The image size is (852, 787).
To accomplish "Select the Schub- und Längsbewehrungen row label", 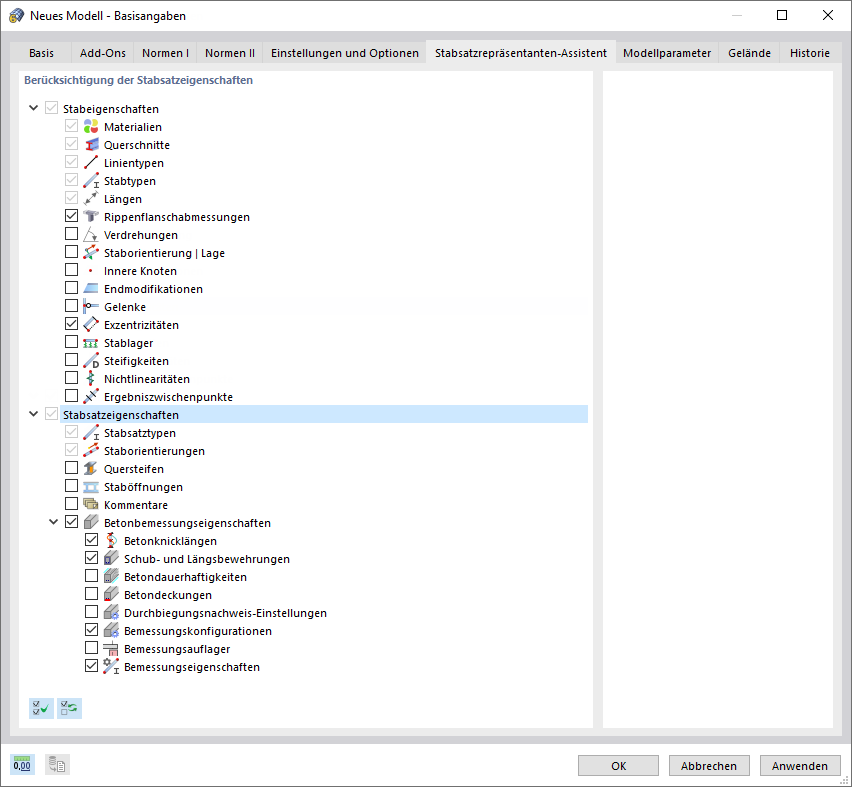I will [x=206, y=559].
